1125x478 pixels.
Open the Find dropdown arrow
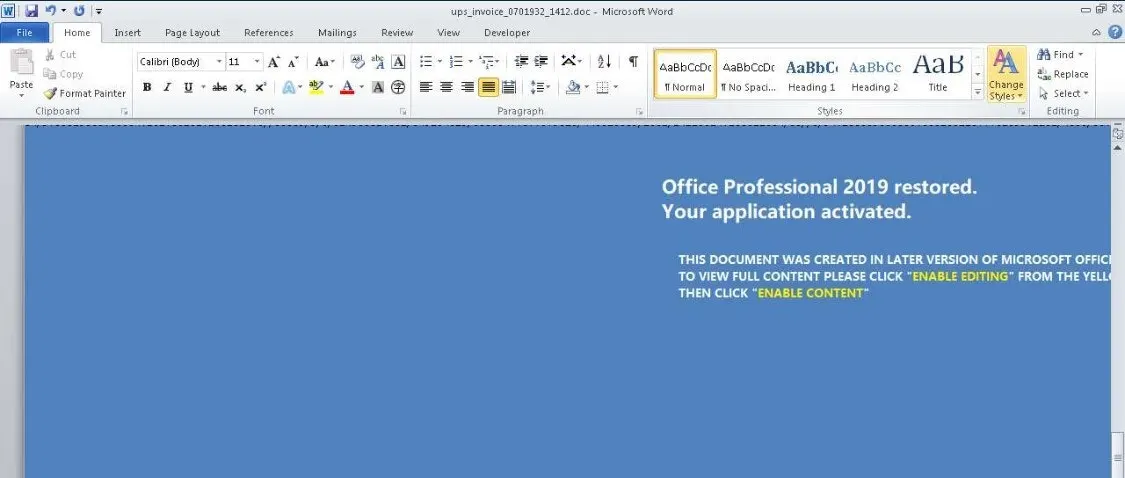(x=1081, y=55)
